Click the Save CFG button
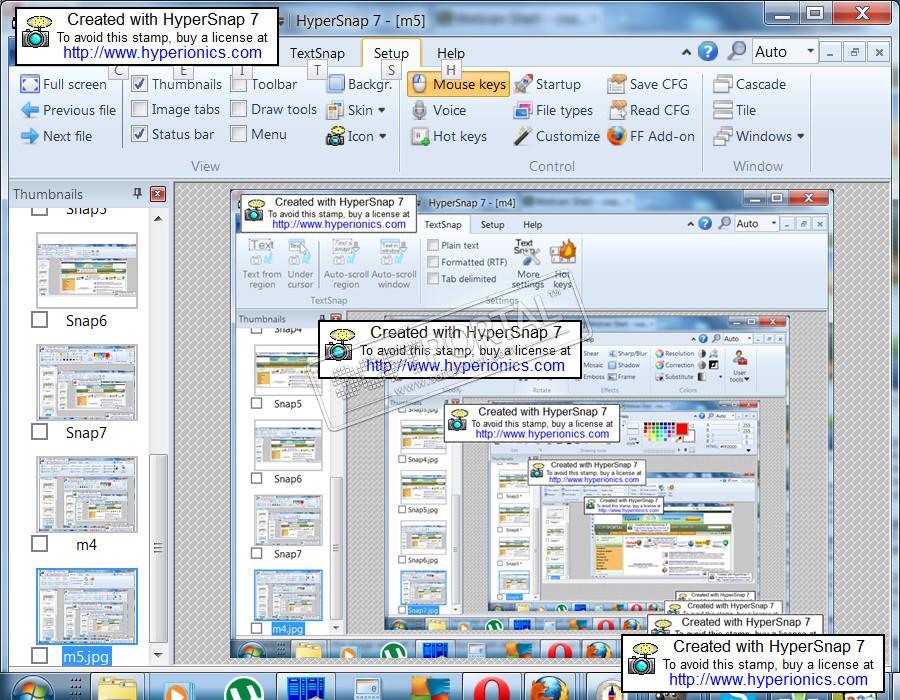This screenshot has height=700, width=900. 647,84
